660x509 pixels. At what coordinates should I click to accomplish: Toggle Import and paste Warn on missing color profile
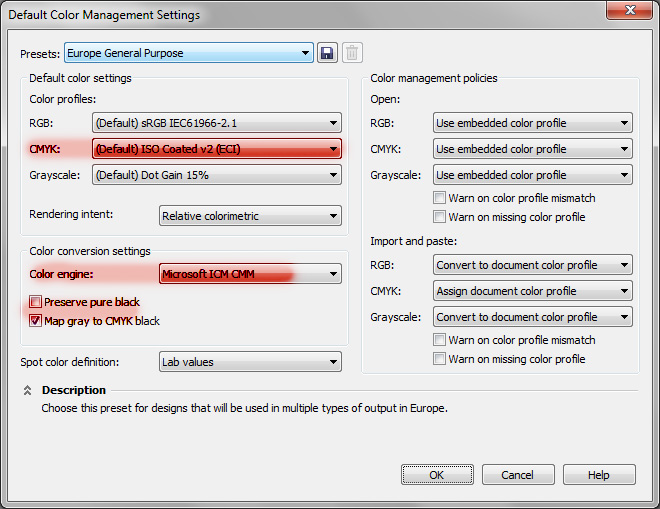[439, 359]
